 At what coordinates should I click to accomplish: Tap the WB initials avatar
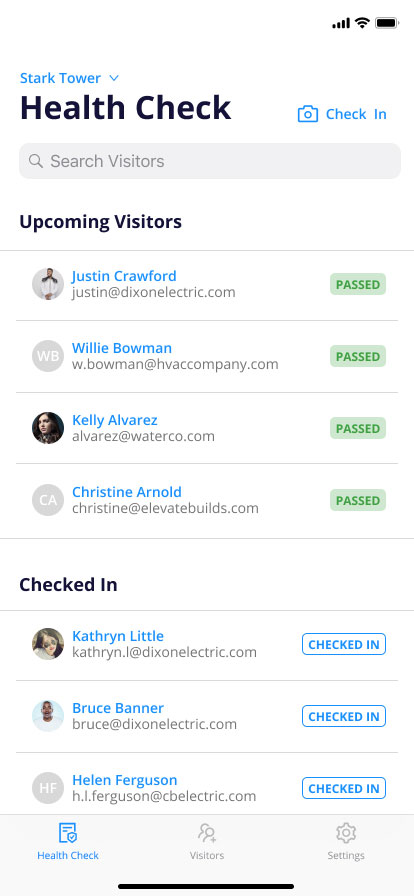pos(48,356)
